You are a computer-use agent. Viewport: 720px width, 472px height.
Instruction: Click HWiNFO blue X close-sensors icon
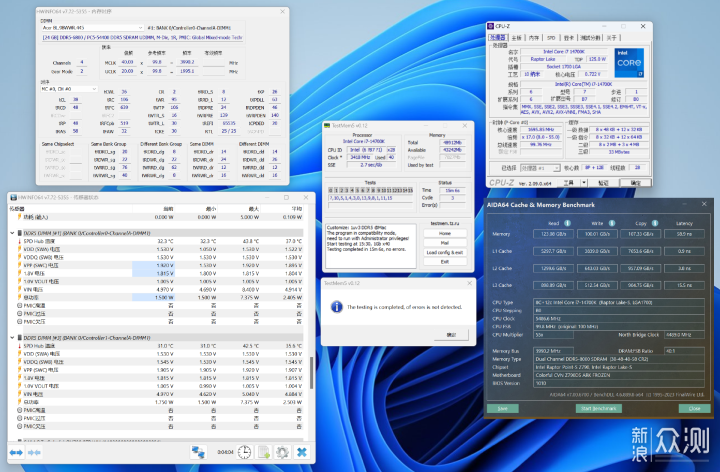pos(302,452)
